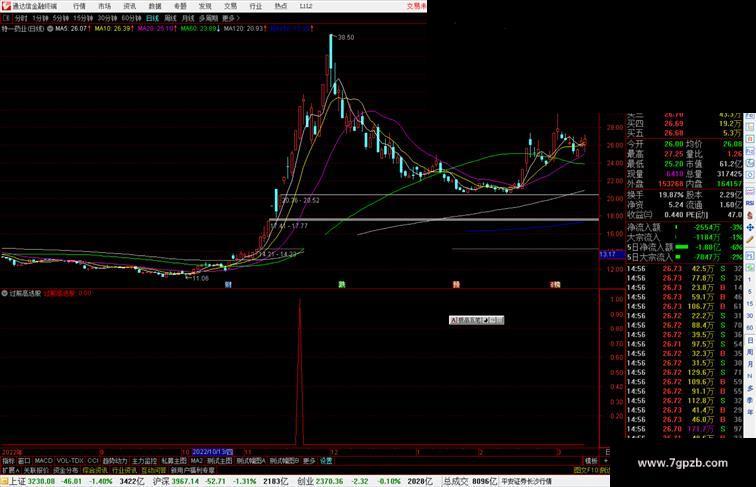Apply the MA2 indicator

196,461
